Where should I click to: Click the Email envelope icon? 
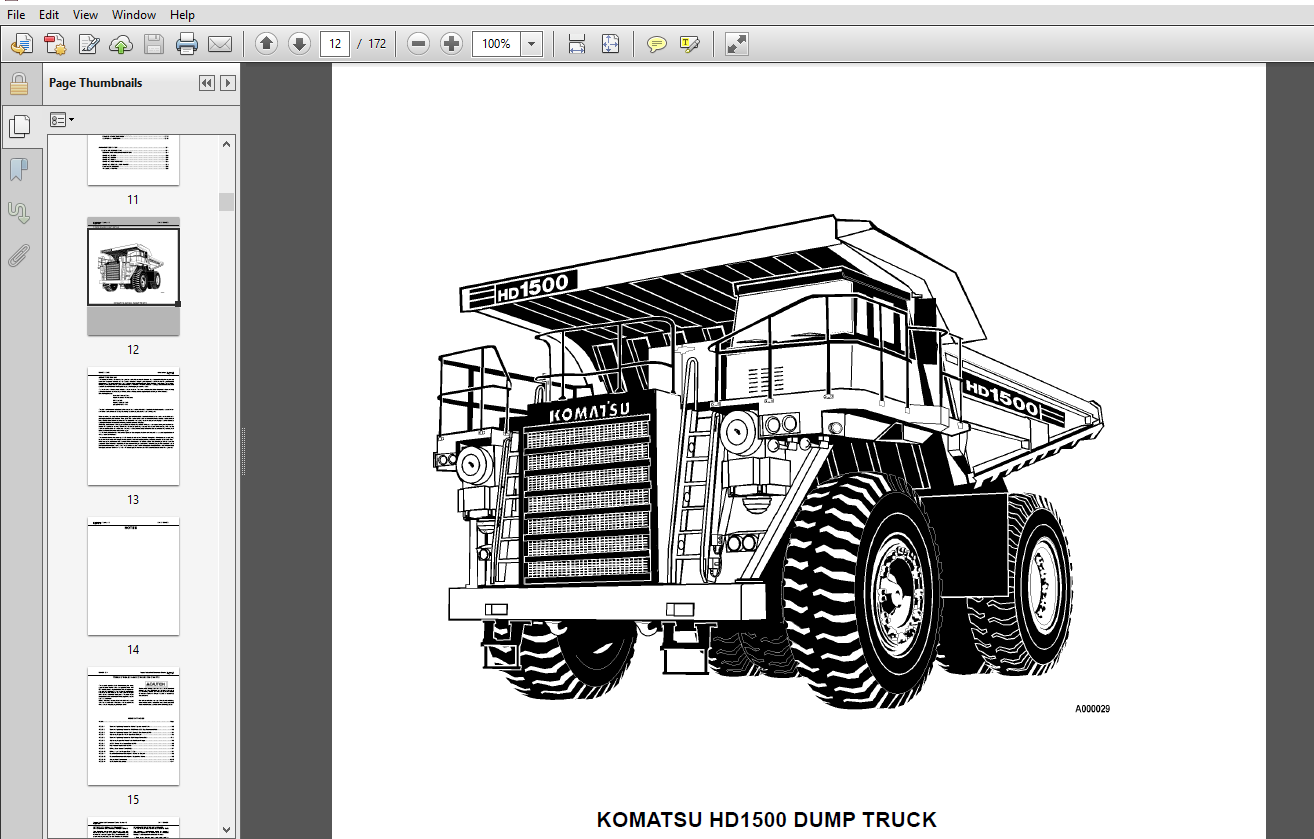pos(220,44)
